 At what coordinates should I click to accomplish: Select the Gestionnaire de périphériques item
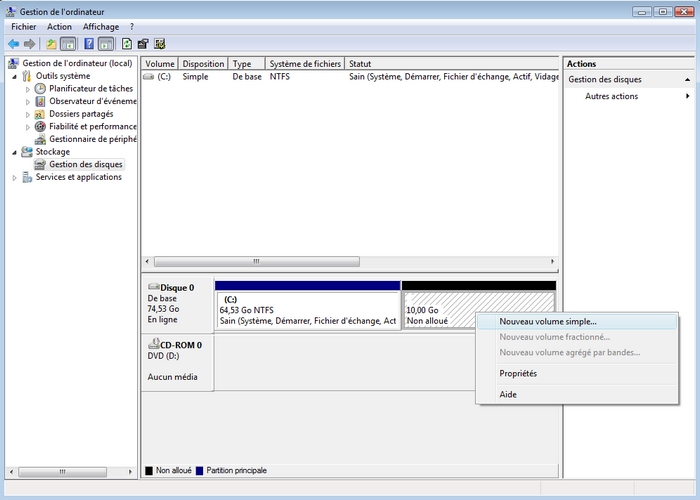[x=92, y=140]
